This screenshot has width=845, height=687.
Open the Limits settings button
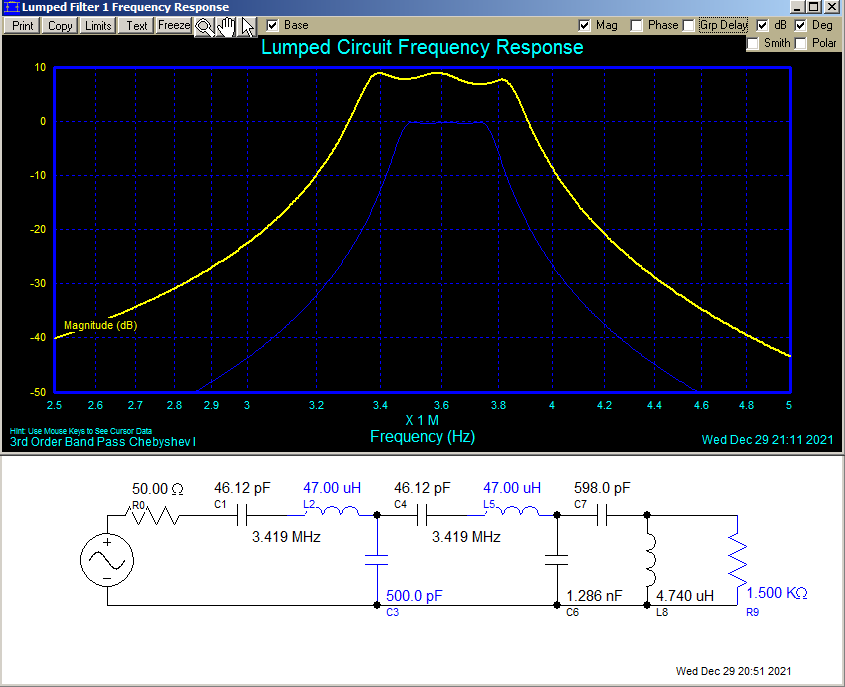tap(98, 26)
